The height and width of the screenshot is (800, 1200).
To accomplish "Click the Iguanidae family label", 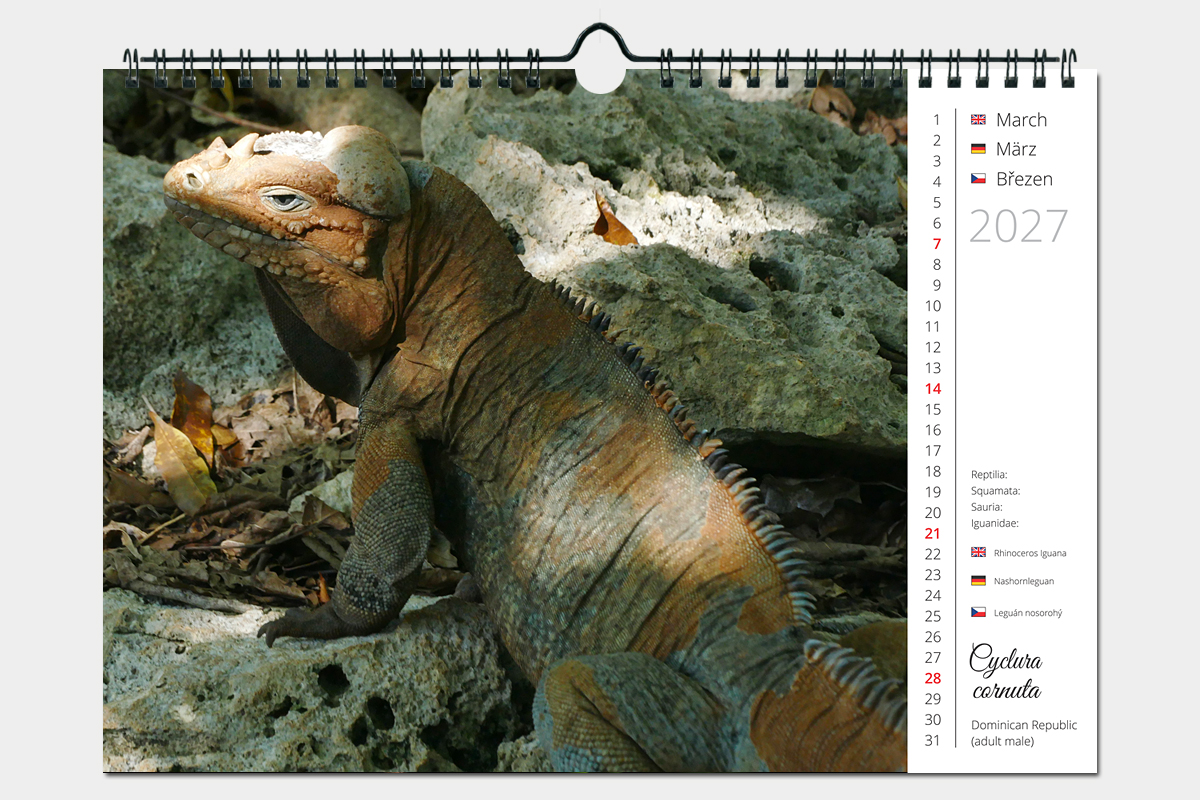I will tap(994, 523).
